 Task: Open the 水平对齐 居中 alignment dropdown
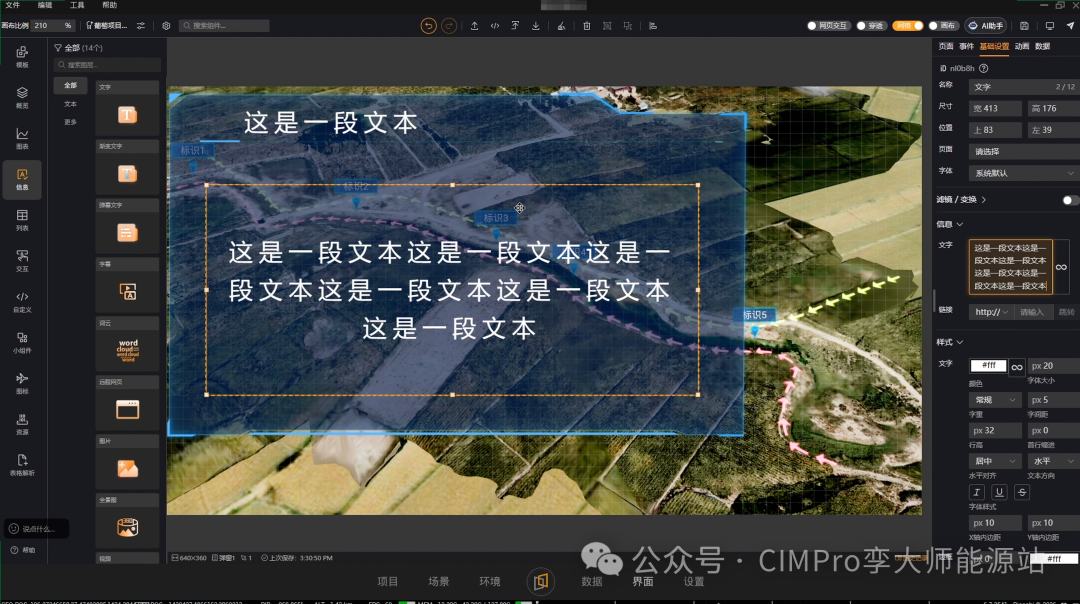tap(995, 461)
